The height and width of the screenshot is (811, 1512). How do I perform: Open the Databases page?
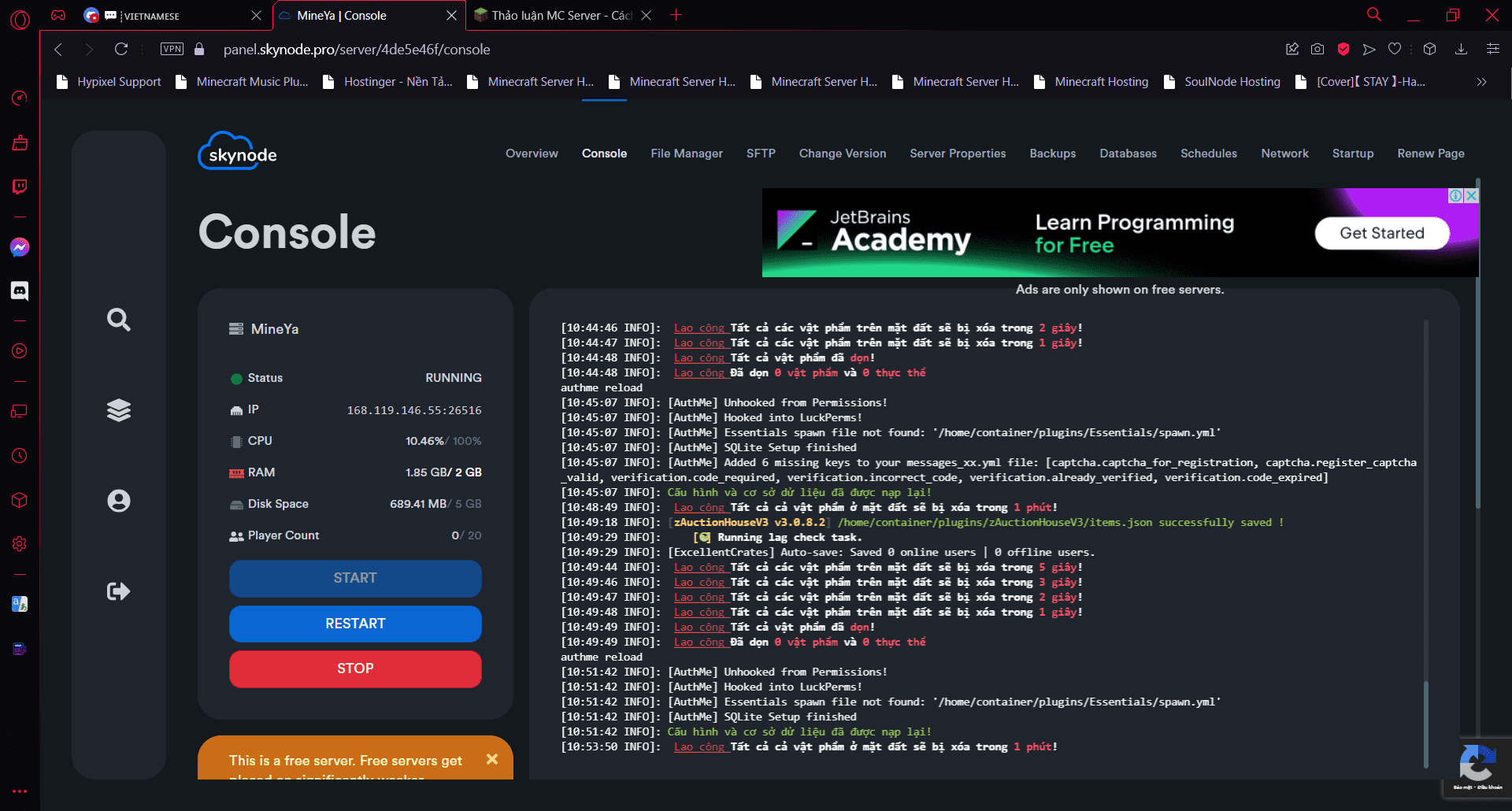click(x=1128, y=154)
